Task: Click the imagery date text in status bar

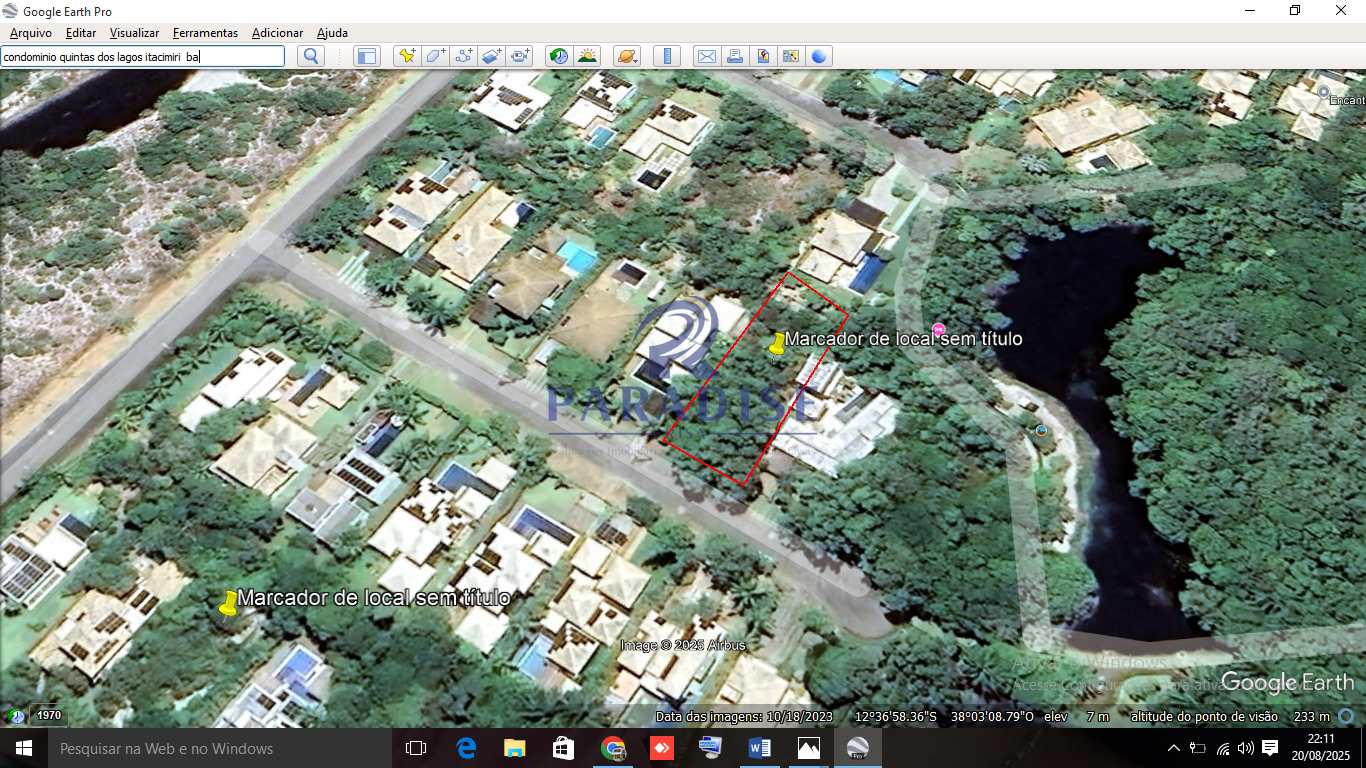Action: (744, 716)
